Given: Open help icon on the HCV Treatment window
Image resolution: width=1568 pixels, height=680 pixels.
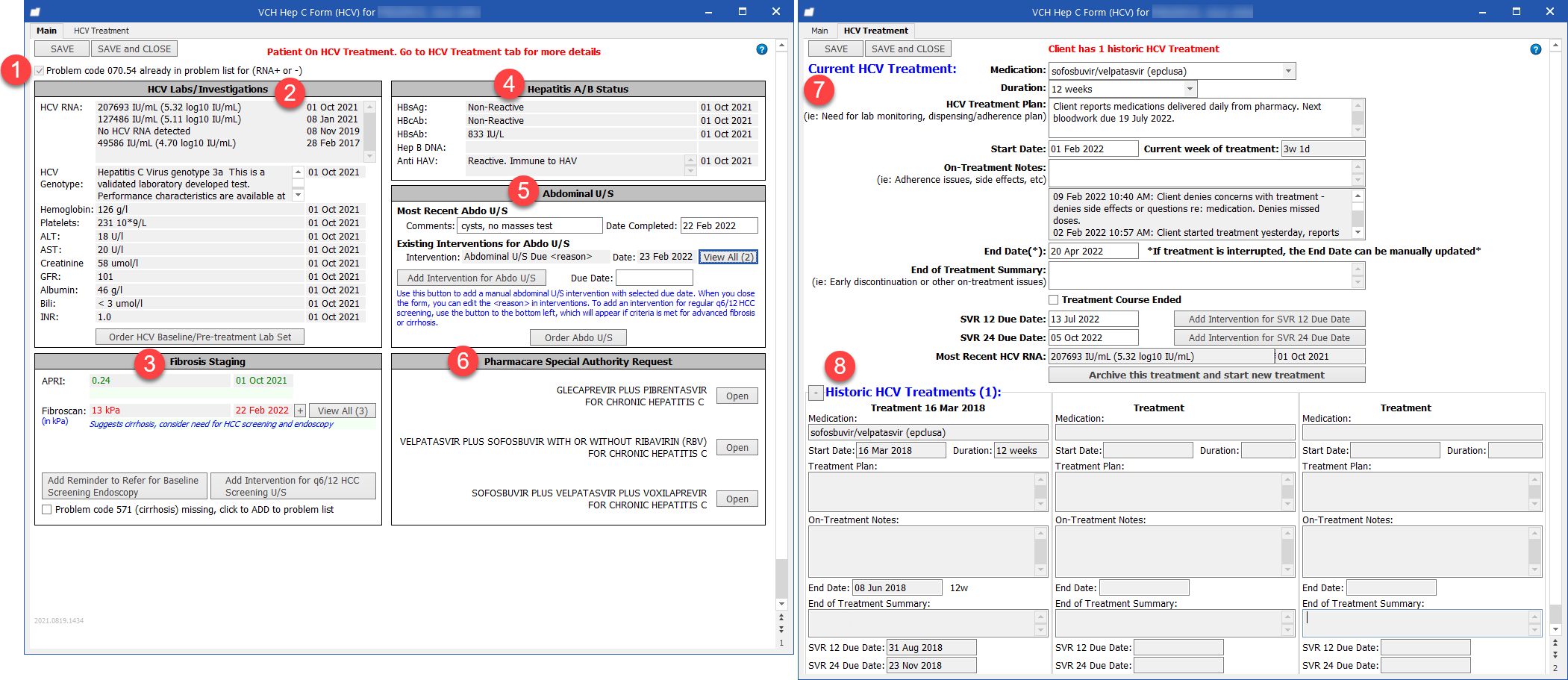Looking at the screenshot, I should point(1536,49).
